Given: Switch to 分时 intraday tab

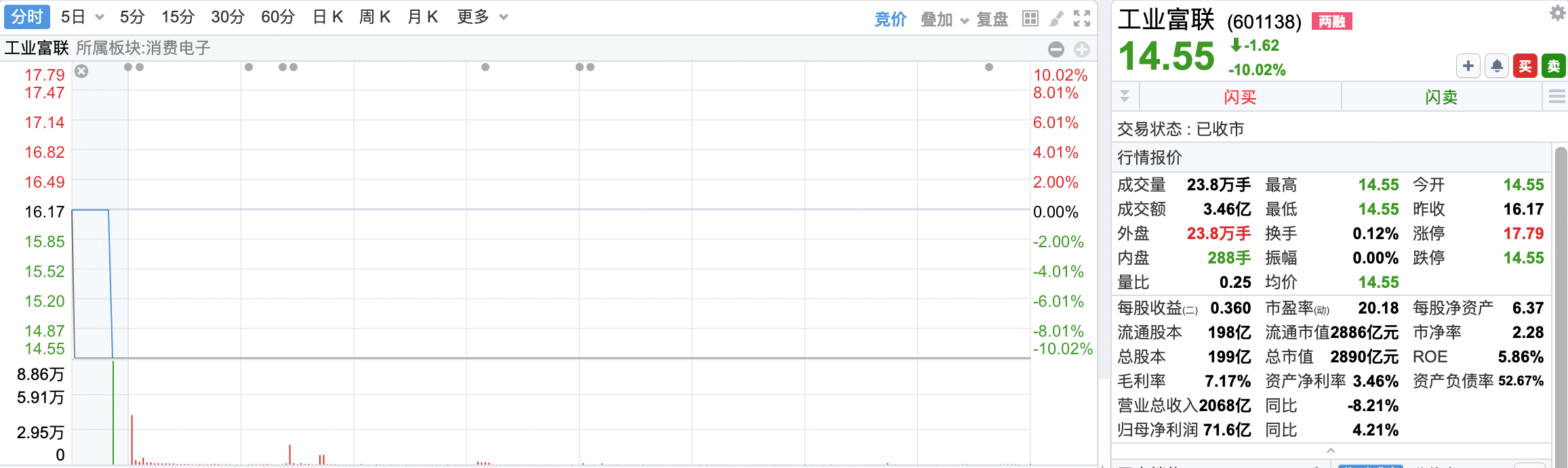Looking at the screenshot, I should pyautogui.click(x=27, y=17).
